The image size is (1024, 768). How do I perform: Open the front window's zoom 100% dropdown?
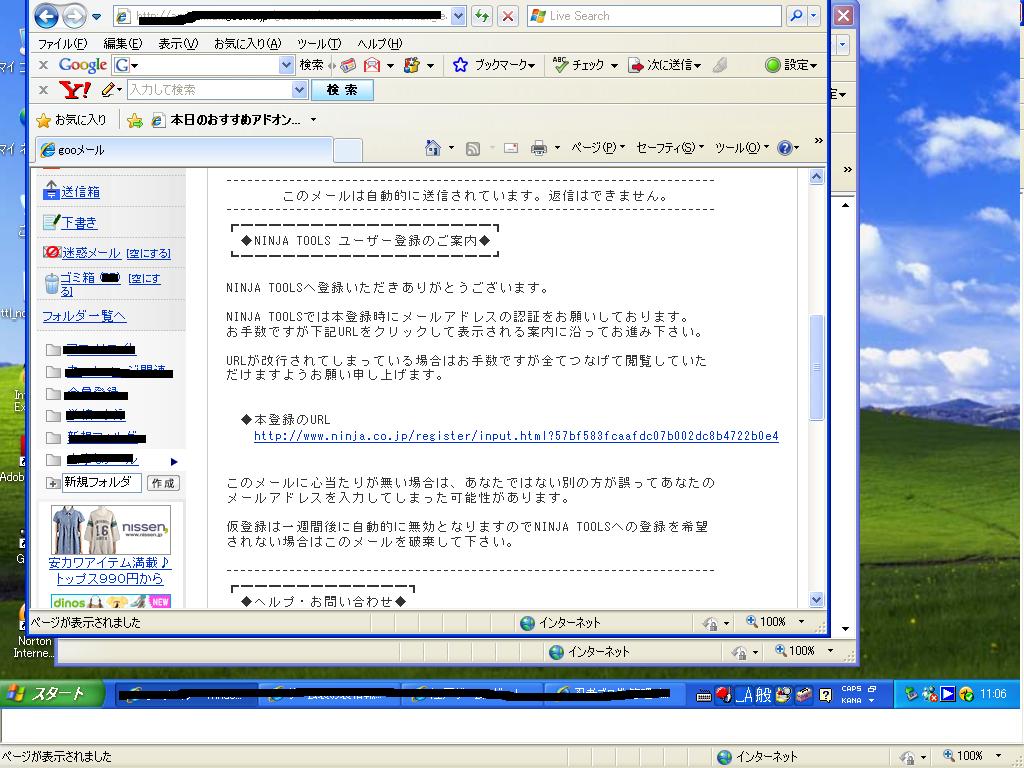[801, 622]
